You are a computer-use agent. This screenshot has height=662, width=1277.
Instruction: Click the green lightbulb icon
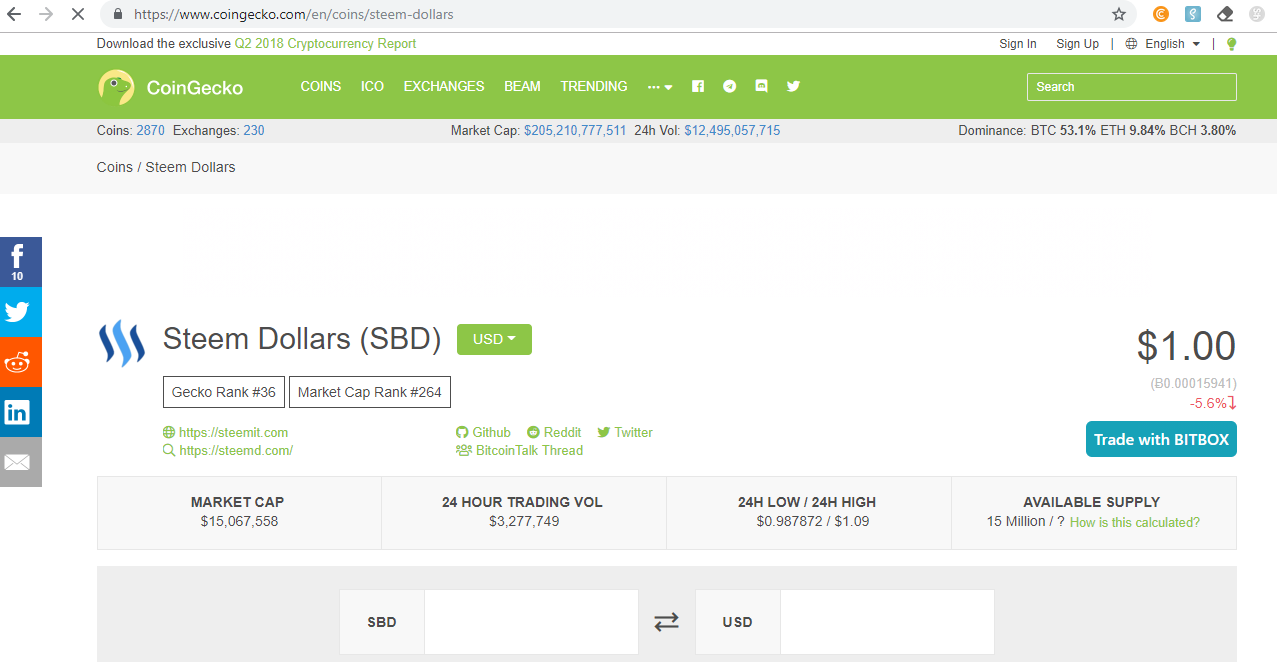[x=1232, y=44]
